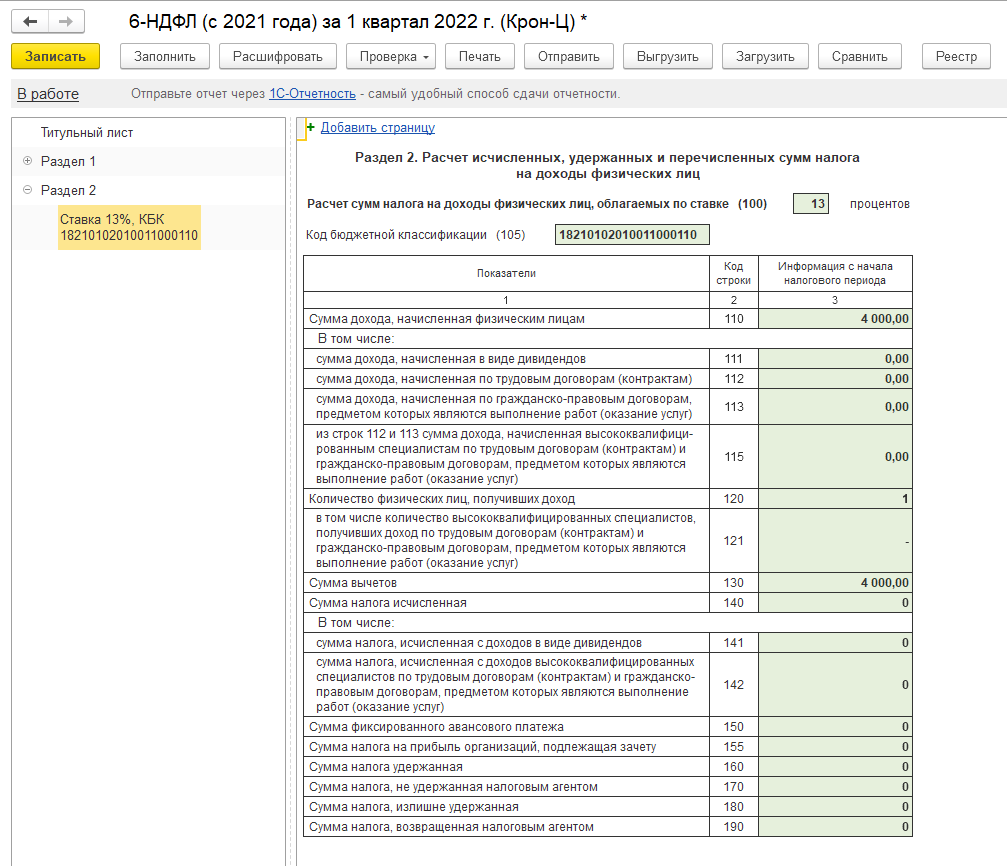Click the В работе status link

(48, 94)
